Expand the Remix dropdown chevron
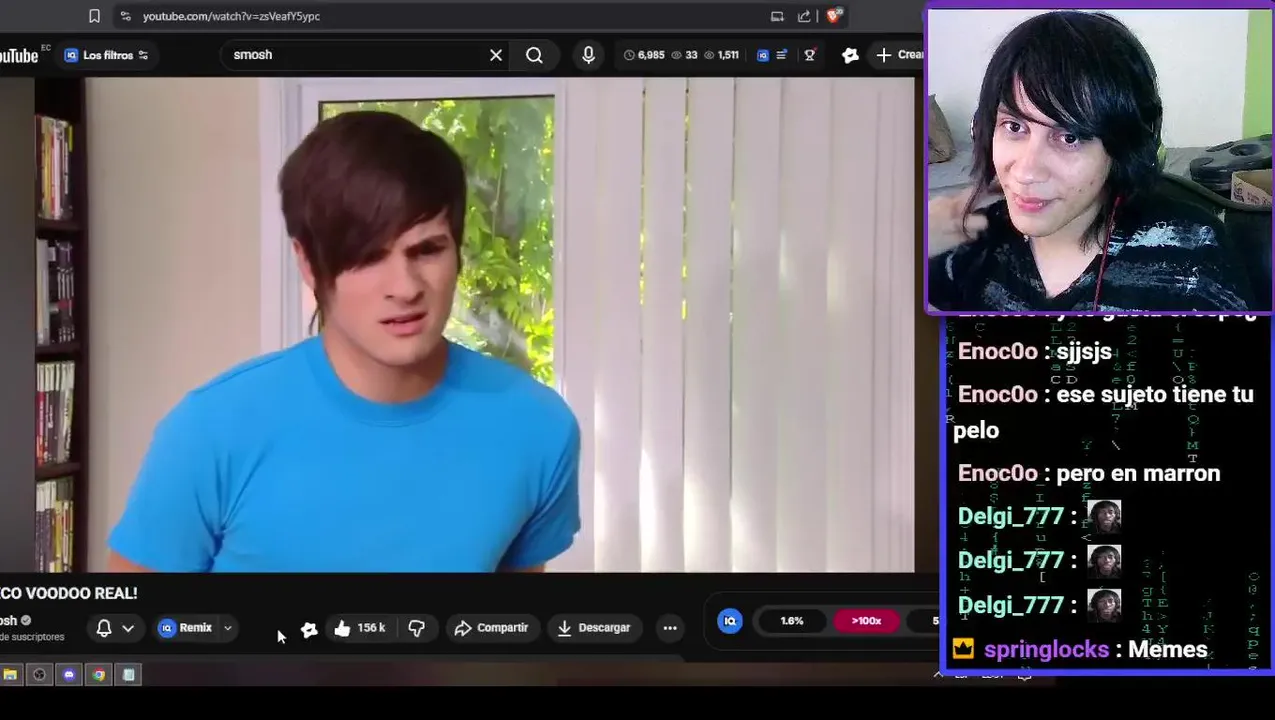This screenshot has width=1275, height=720. 228,628
